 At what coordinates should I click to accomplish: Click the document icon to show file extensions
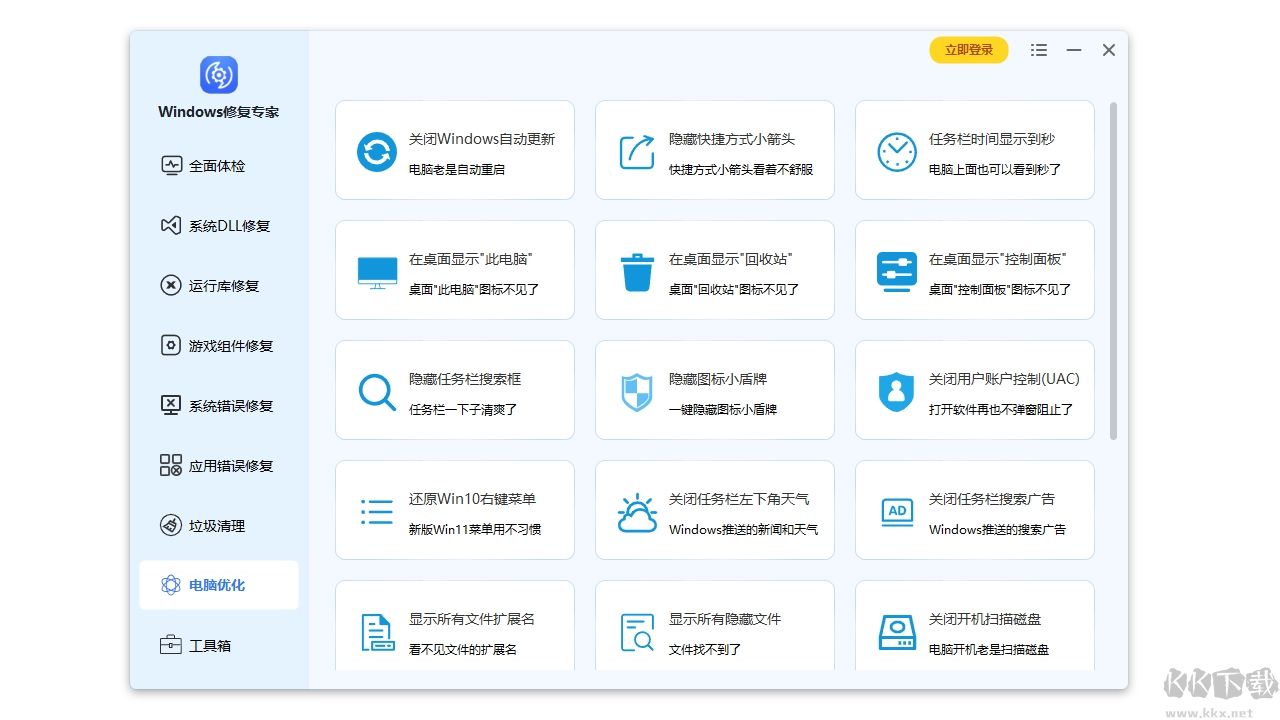click(376, 630)
